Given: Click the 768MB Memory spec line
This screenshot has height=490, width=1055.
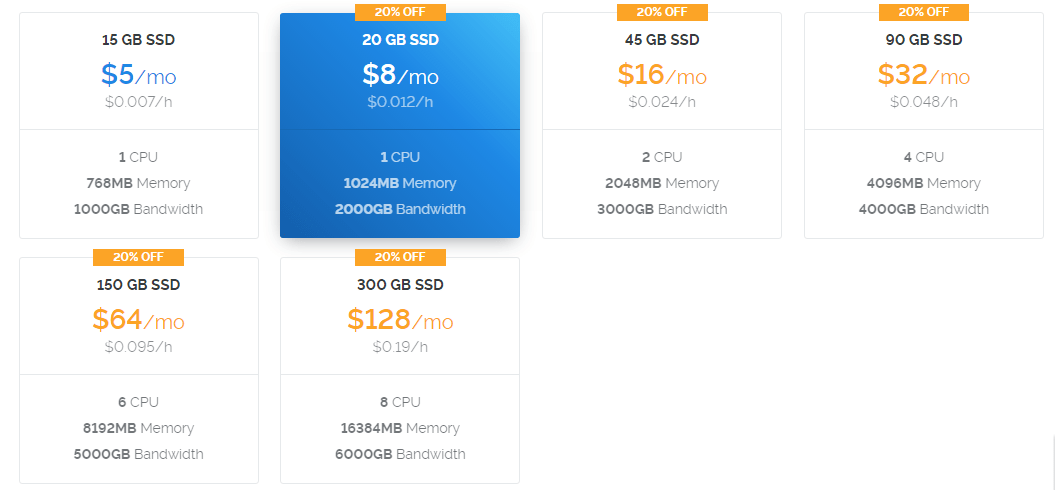Looking at the screenshot, I should [139, 183].
